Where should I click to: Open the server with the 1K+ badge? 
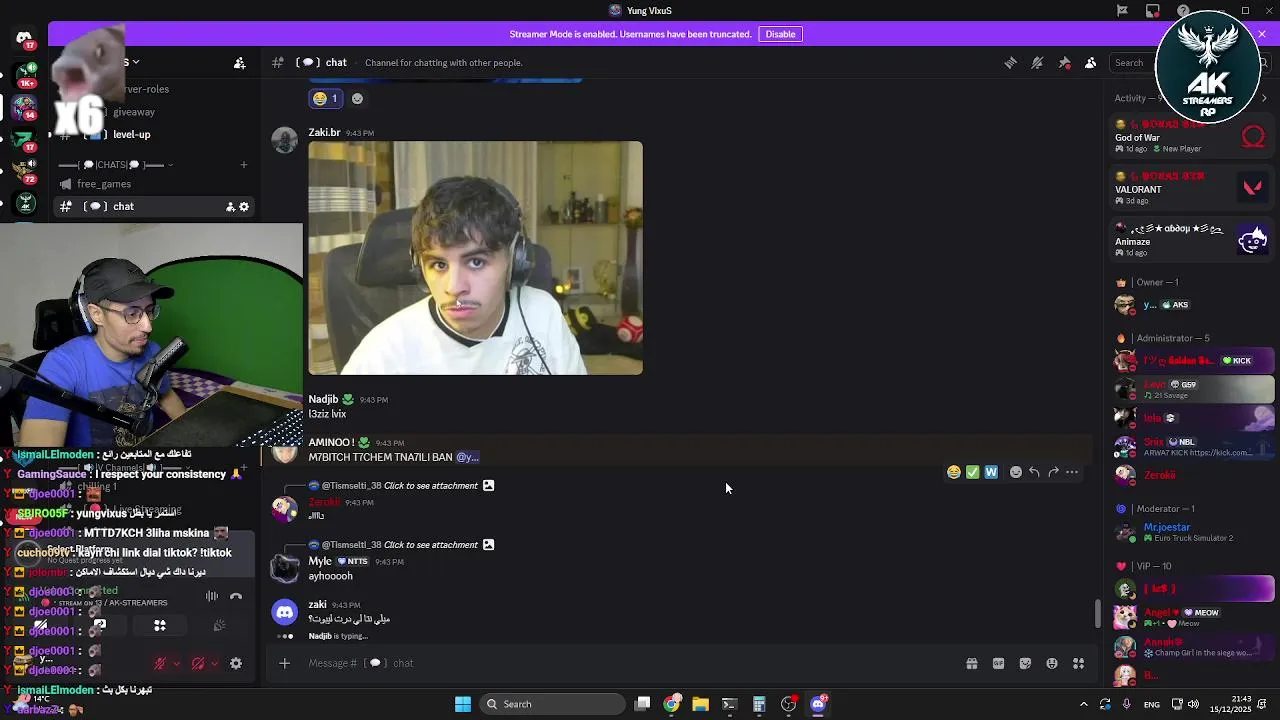coord(27,74)
